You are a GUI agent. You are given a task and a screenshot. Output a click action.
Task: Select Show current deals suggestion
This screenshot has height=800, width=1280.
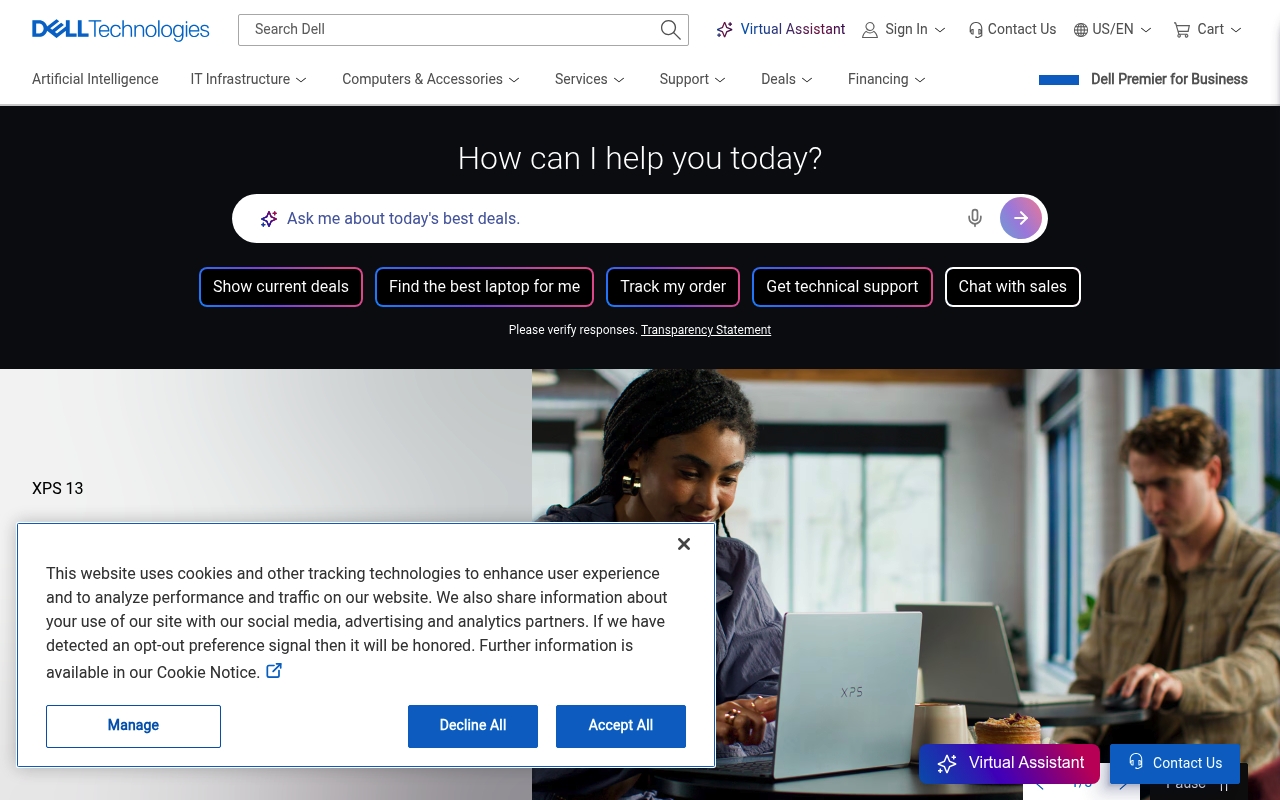pyautogui.click(x=281, y=287)
